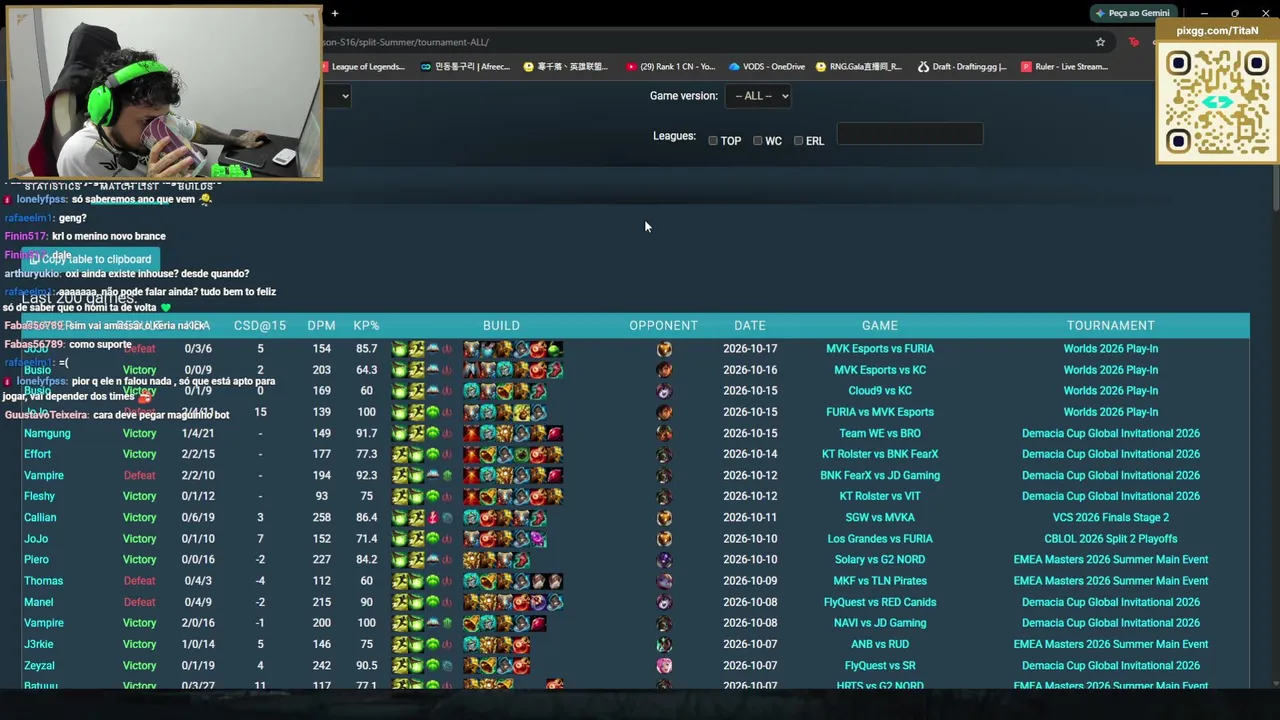The height and width of the screenshot is (720, 1280).
Task: Sort table by CSD@15 column header
Action: [260, 325]
